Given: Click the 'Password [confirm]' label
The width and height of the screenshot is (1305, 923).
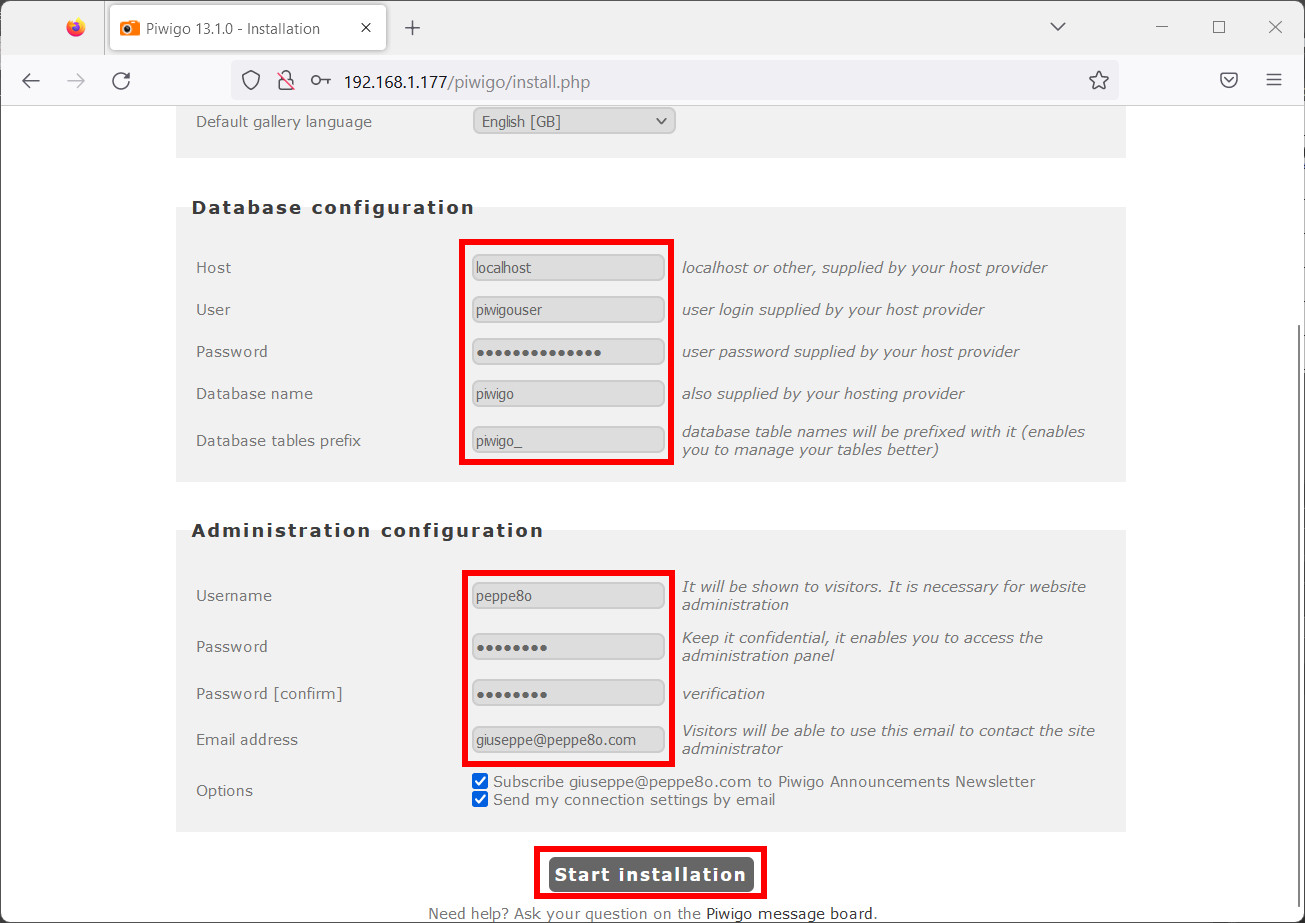Looking at the screenshot, I should [269, 694].
